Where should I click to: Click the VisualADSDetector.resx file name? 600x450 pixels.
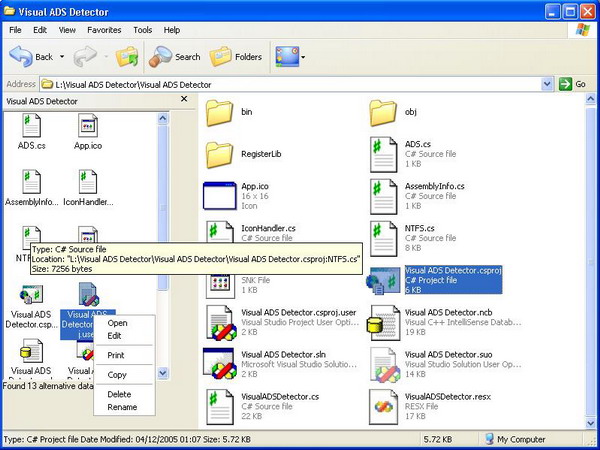tap(448, 396)
